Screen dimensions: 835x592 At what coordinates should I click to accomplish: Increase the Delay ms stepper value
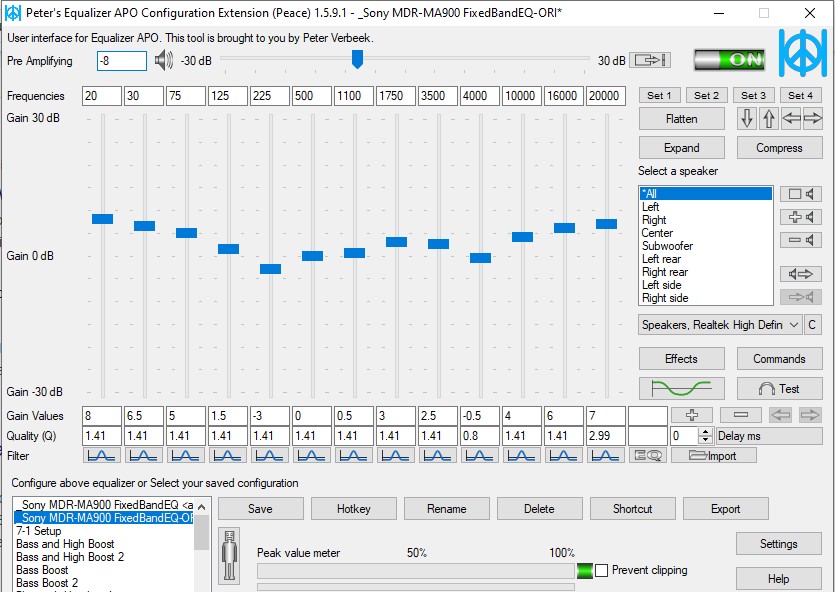(x=705, y=432)
